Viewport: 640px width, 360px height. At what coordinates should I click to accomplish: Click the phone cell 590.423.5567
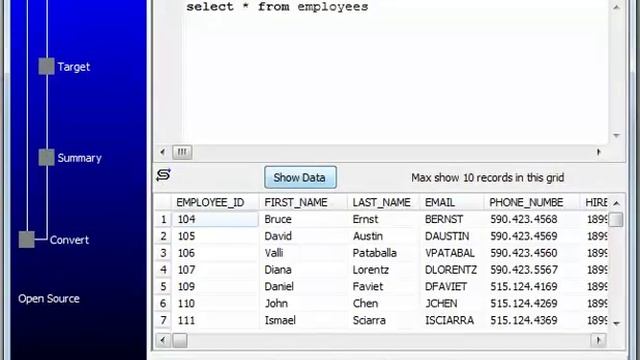pyautogui.click(x=531, y=270)
